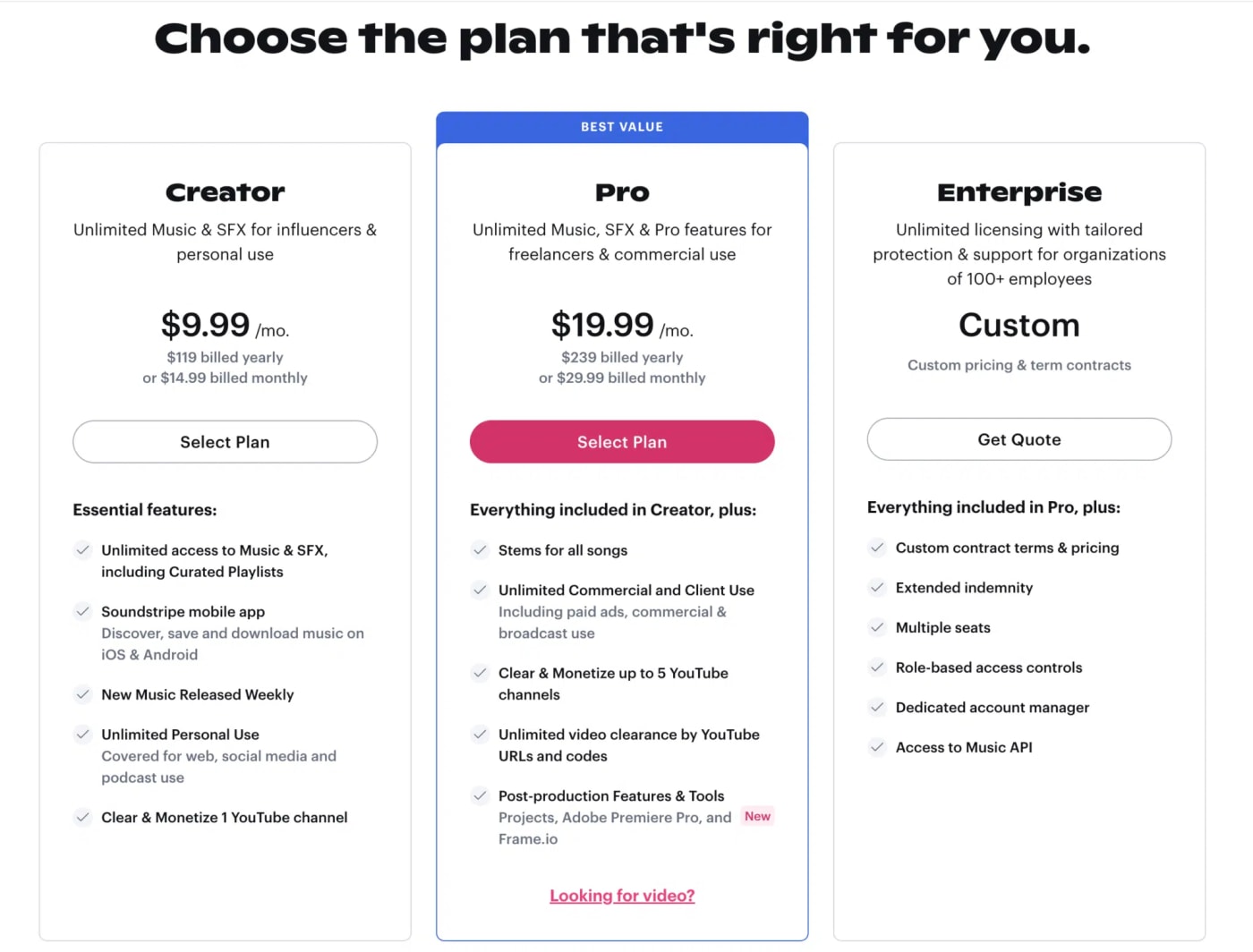Click the checkmark beside New Music Released Weekly
The height and width of the screenshot is (952, 1253).
(x=82, y=694)
